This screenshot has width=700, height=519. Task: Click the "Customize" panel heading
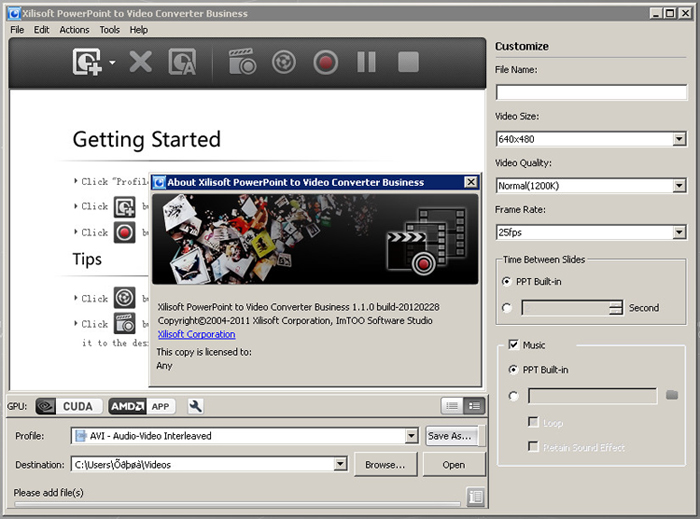(x=521, y=46)
